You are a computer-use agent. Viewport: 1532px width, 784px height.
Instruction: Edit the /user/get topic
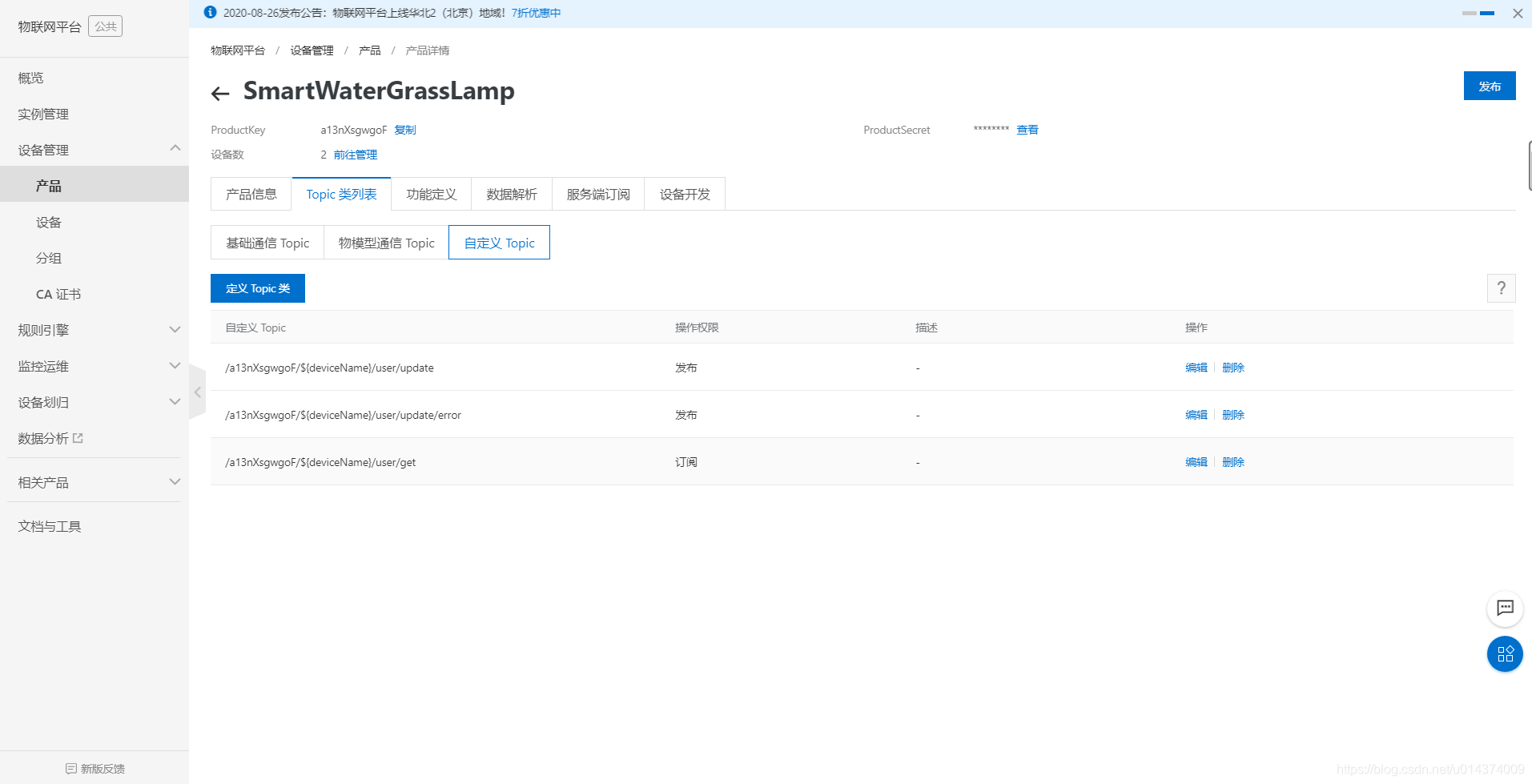[1196, 462]
